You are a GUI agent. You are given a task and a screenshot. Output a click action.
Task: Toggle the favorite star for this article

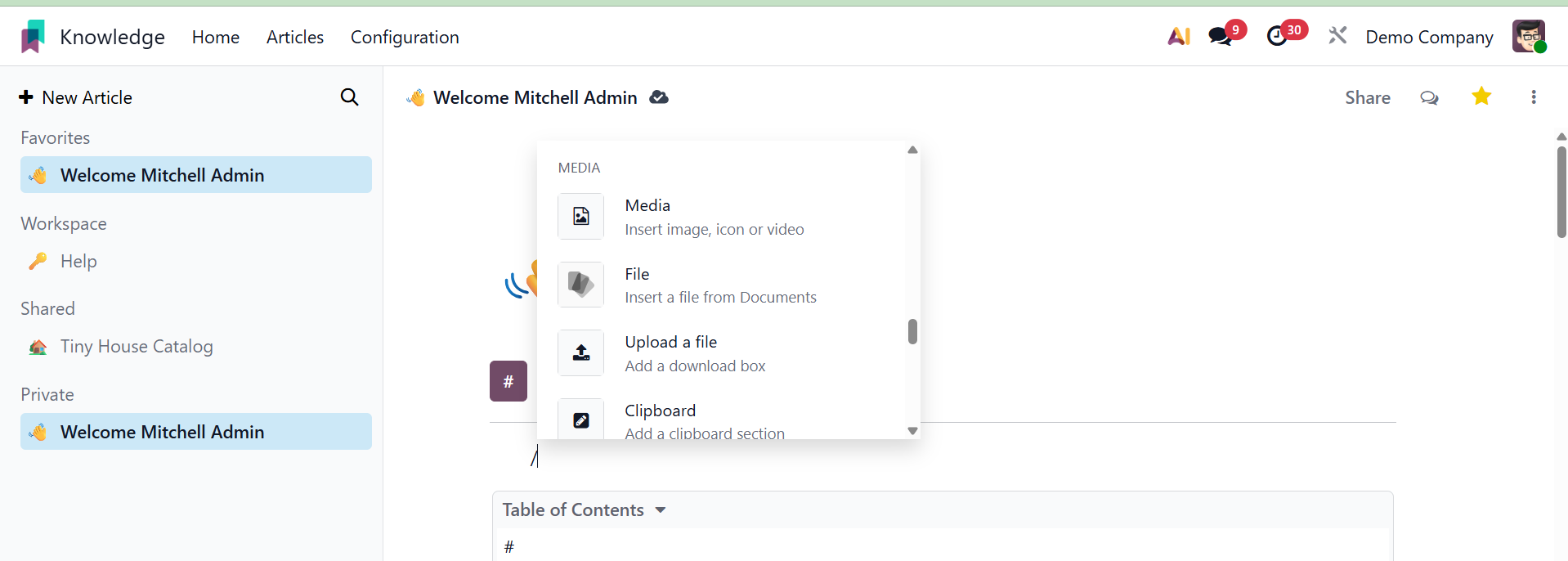pyautogui.click(x=1481, y=96)
